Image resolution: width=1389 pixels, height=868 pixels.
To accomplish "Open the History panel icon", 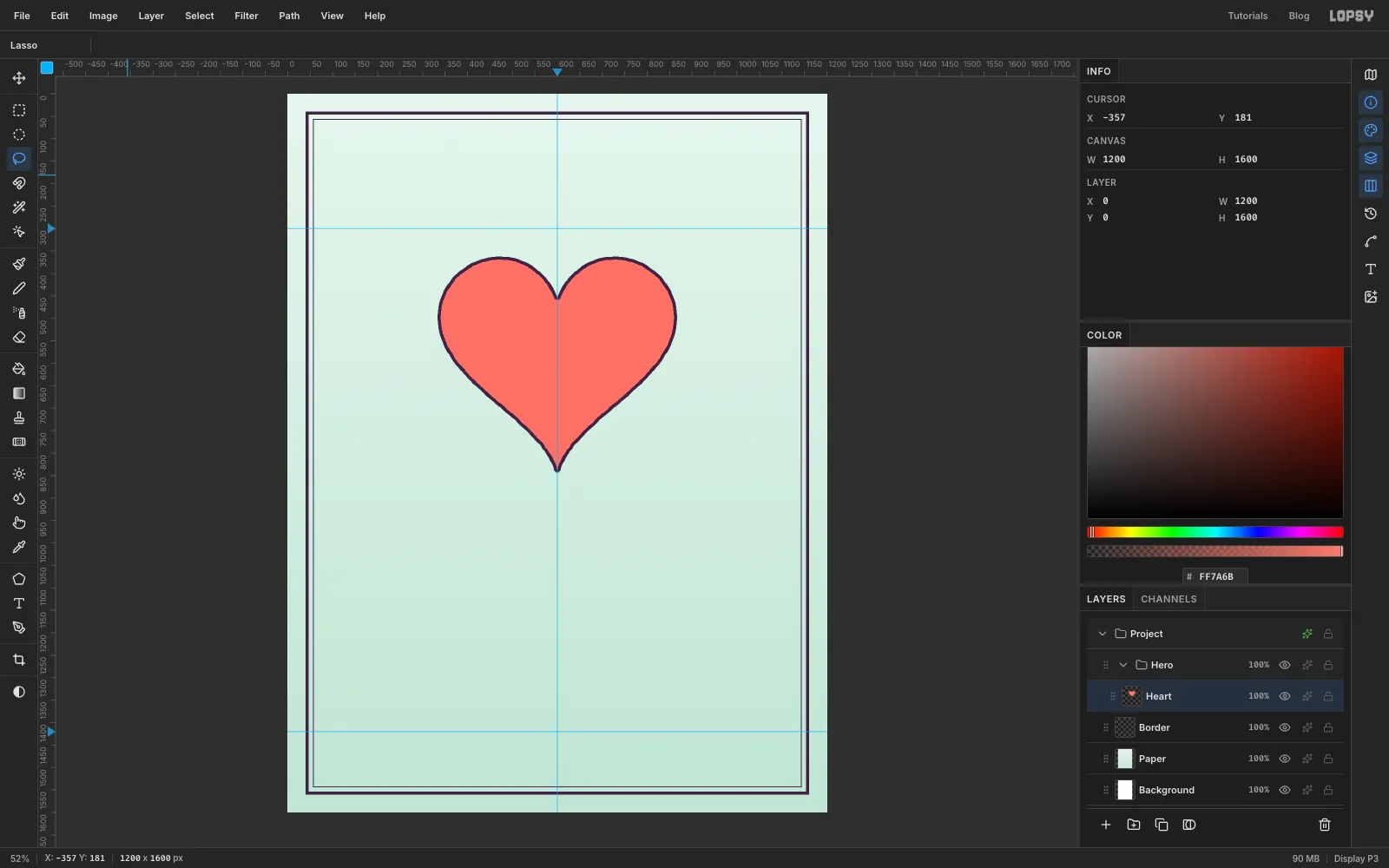I will [1371, 214].
